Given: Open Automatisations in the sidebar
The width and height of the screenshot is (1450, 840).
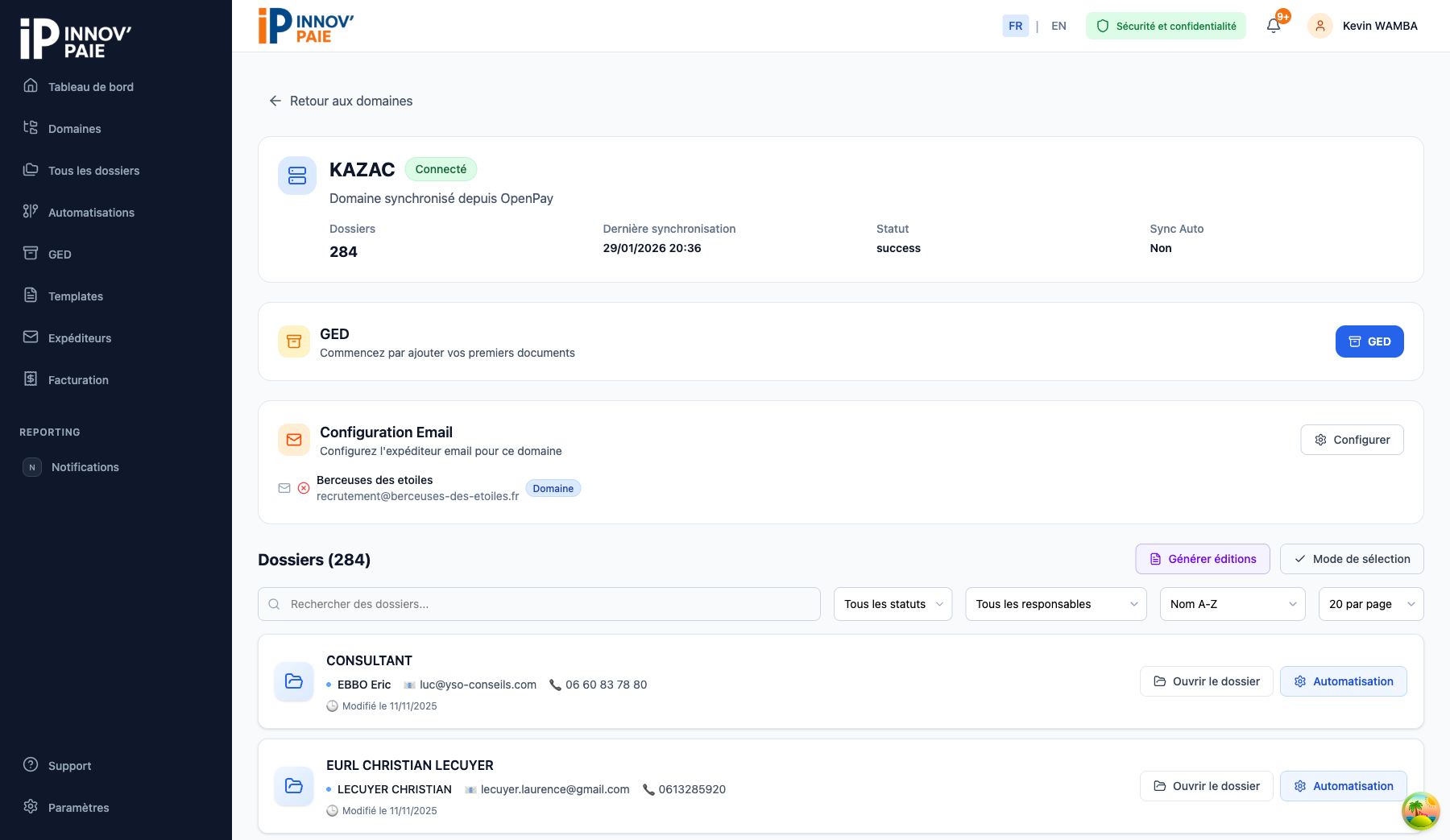Looking at the screenshot, I should pos(91,213).
